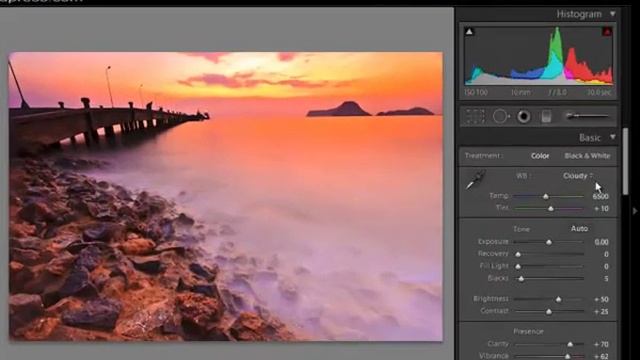
Task: Click the Recovery value 0 field
Action: click(x=606, y=254)
